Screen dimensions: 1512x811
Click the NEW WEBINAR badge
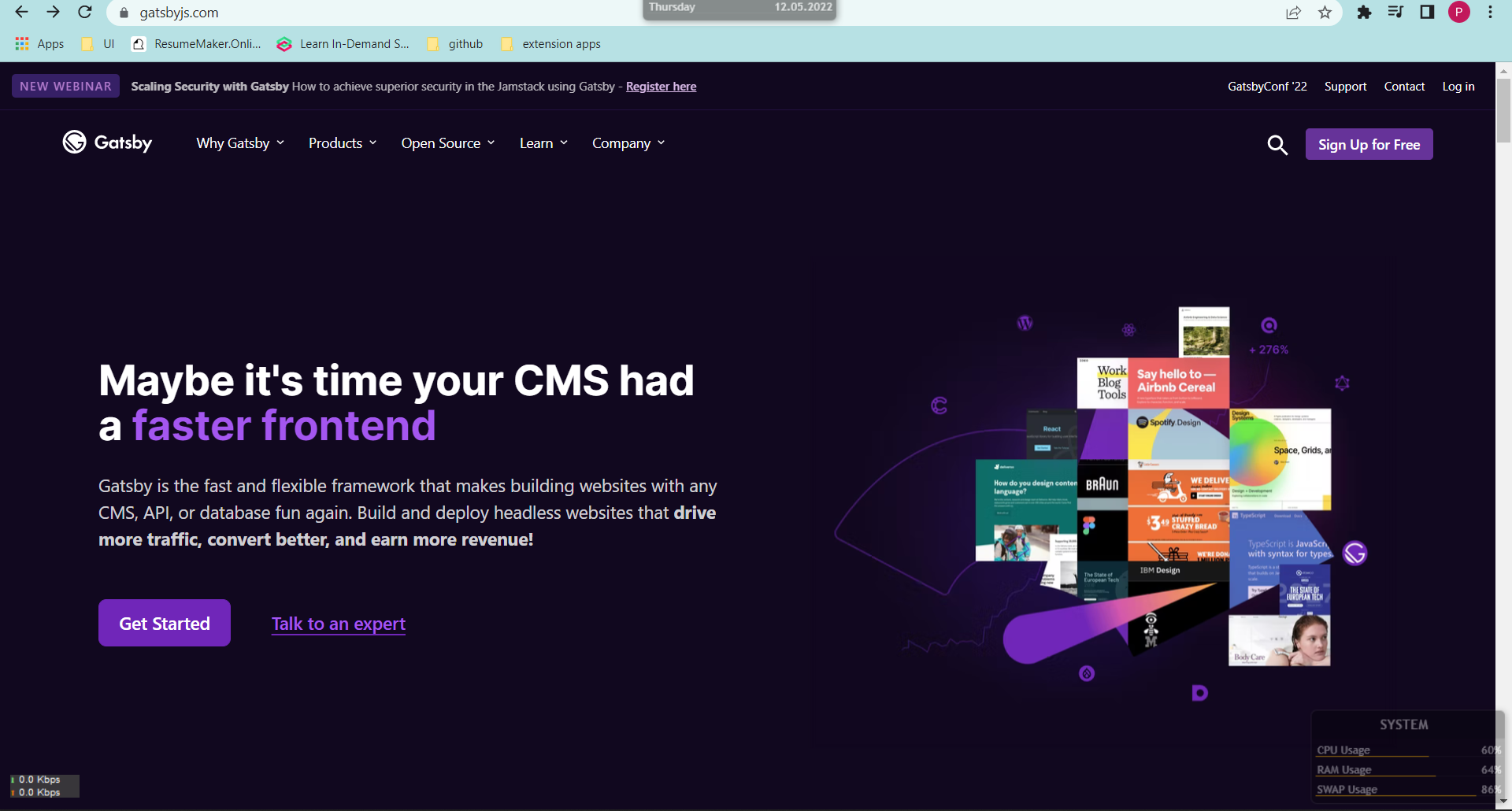[65, 86]
